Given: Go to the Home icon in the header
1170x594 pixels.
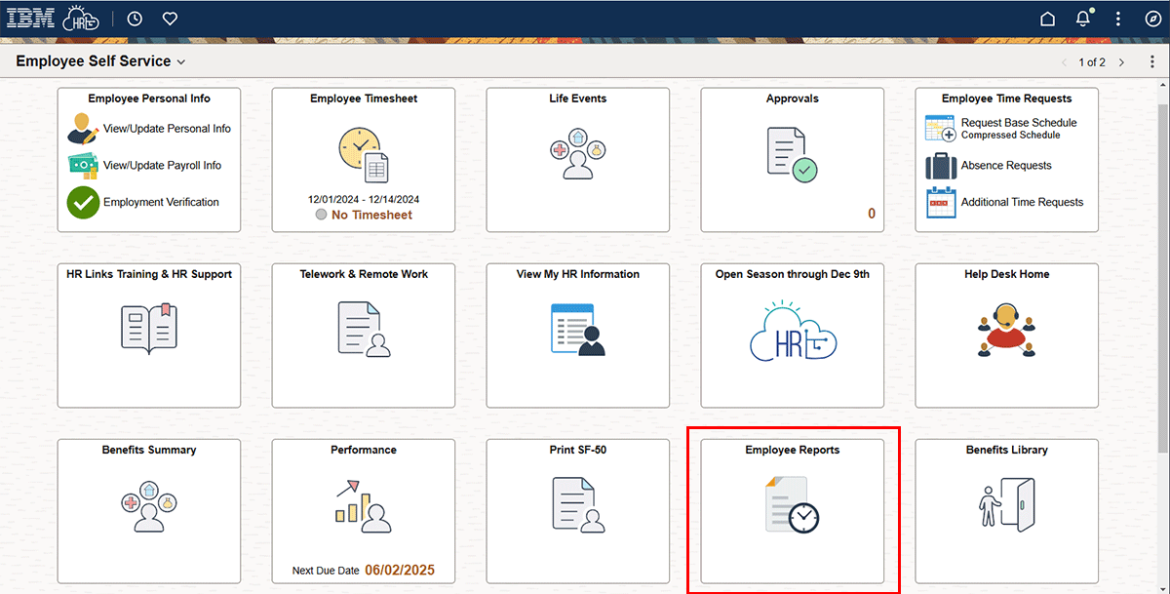Looking at the screenshot, I should 1046,17.
